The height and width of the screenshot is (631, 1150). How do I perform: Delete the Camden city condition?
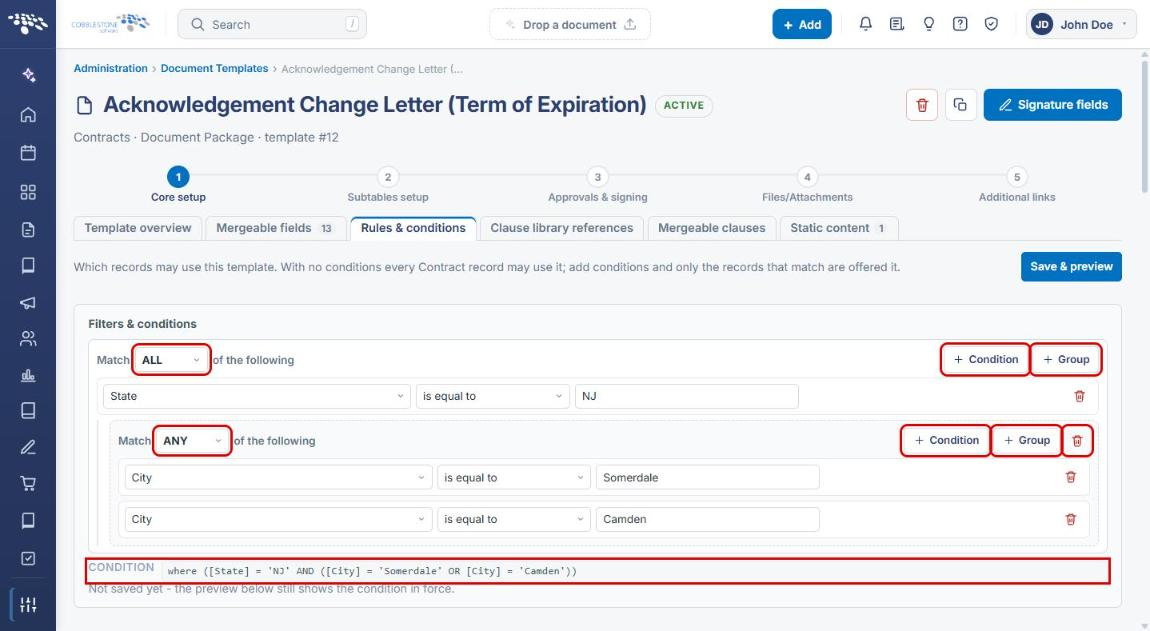pyautogui.click(x=1071, y=519)
